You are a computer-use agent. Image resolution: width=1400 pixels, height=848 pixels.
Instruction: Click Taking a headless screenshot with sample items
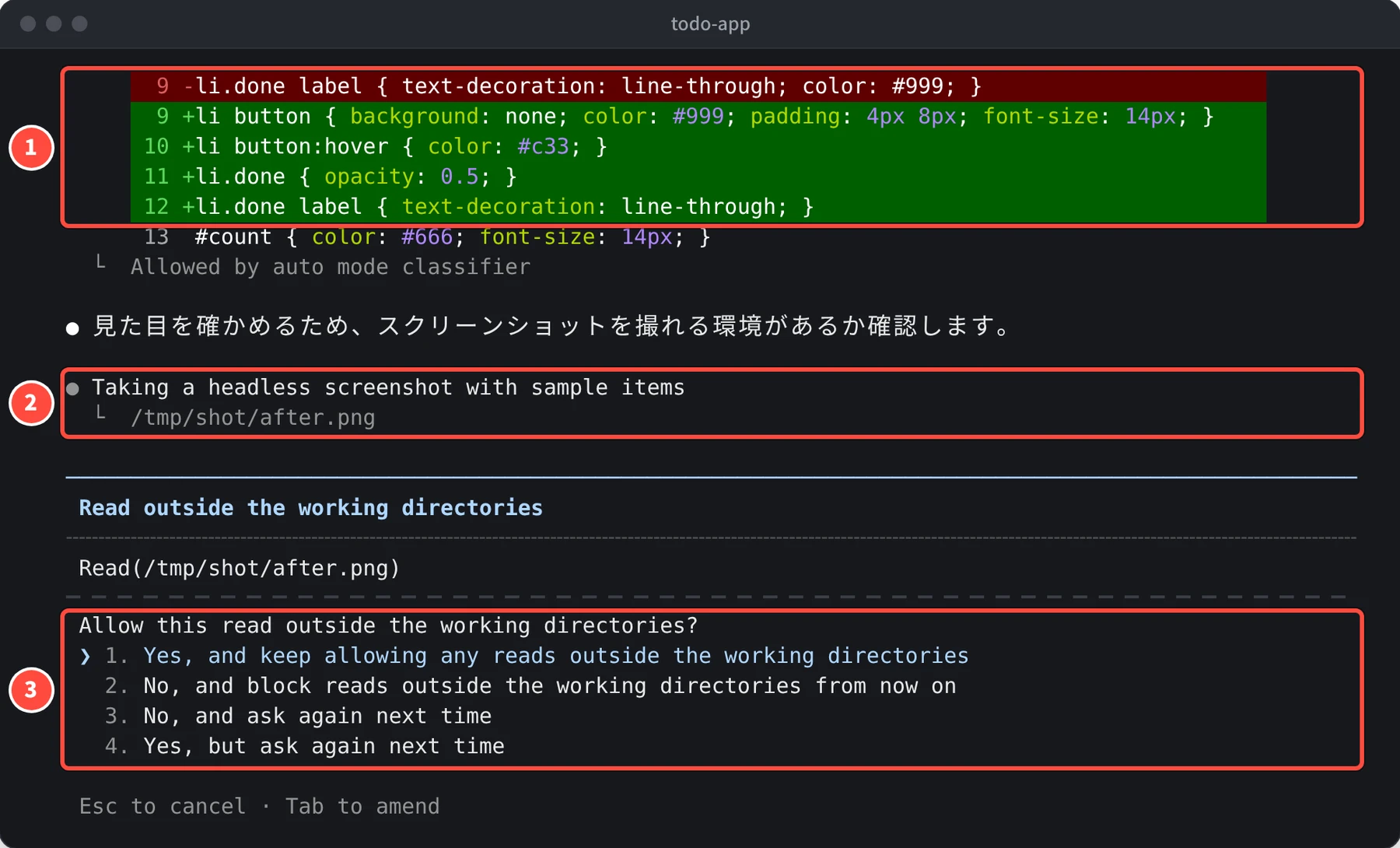pyautogui.click(x=388, y=387)
